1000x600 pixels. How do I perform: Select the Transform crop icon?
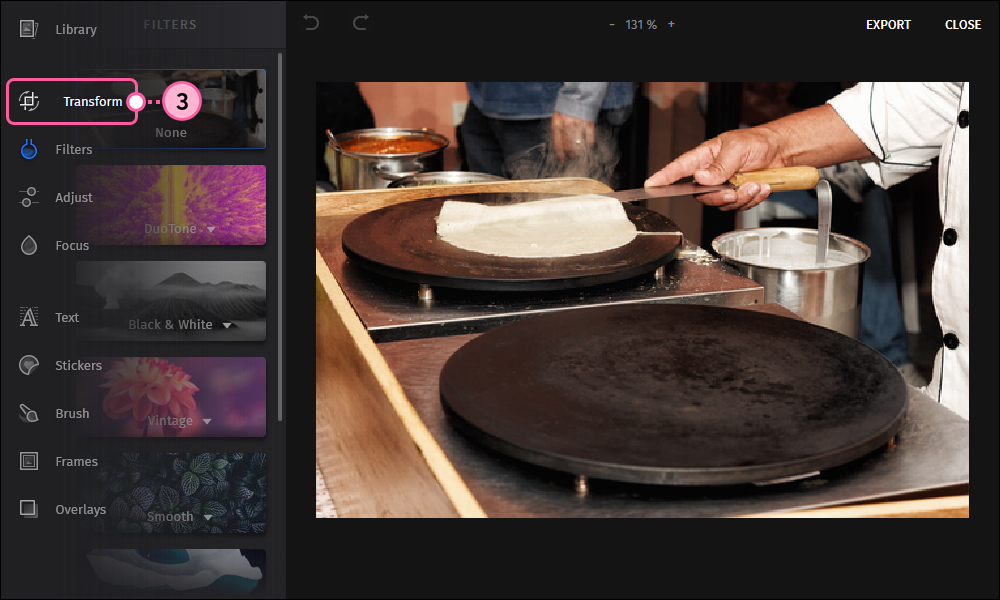29,101
